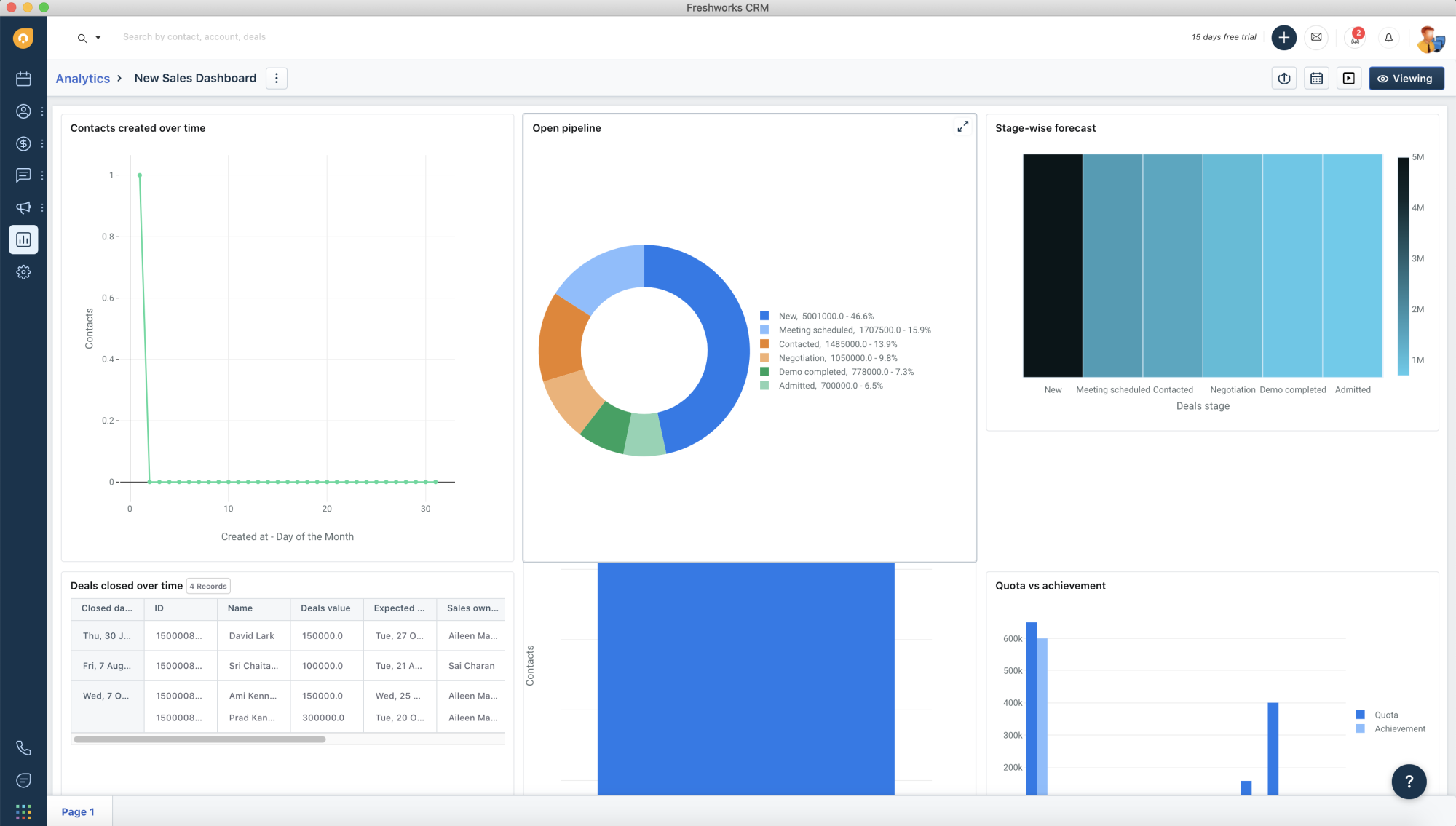
Task: Expand the Open pipeline chart fullscreen
Action: tap(962, 126)
